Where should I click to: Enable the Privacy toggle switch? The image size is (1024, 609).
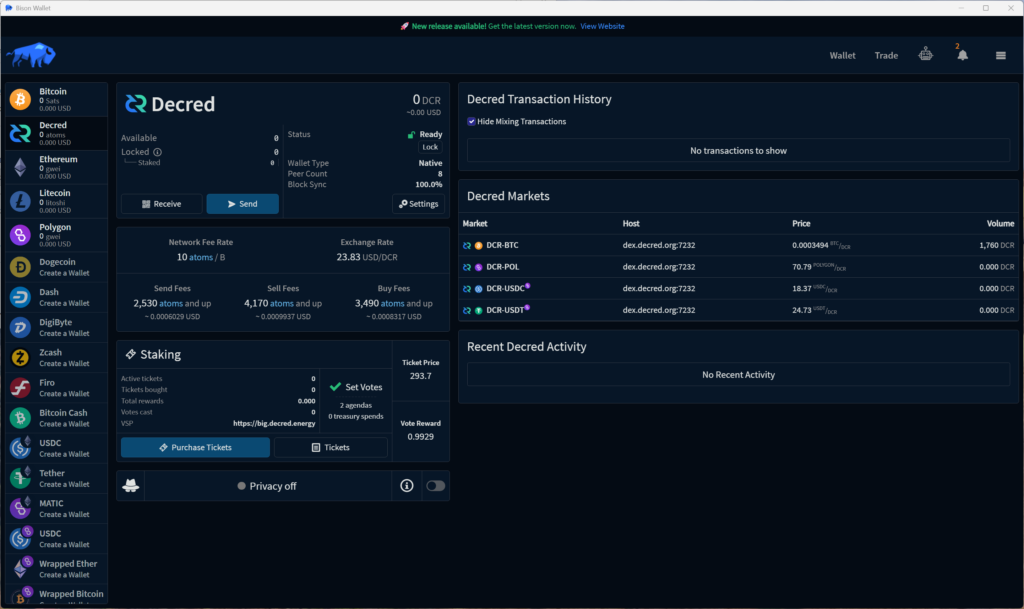[x=435, y=486]
